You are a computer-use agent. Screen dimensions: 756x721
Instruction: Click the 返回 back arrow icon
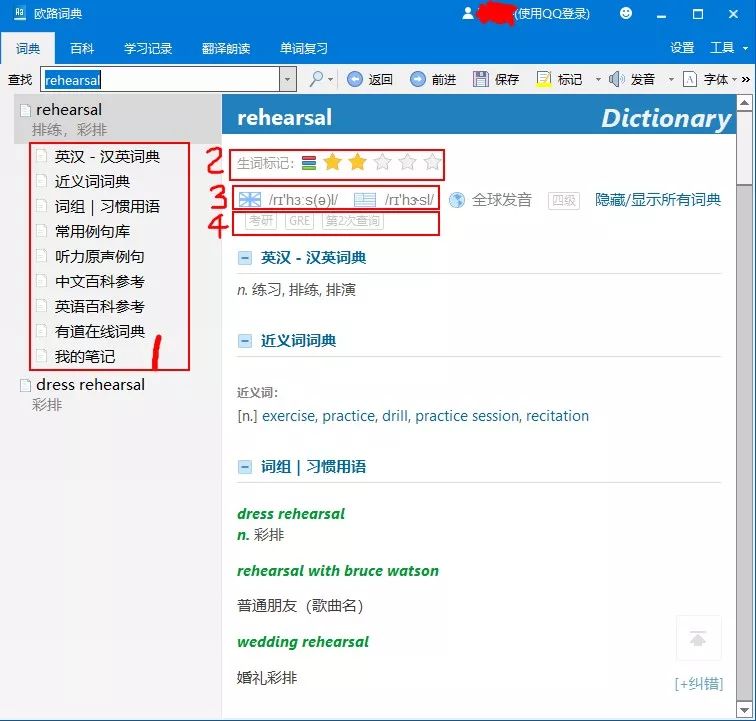click(x=355, y=79)
